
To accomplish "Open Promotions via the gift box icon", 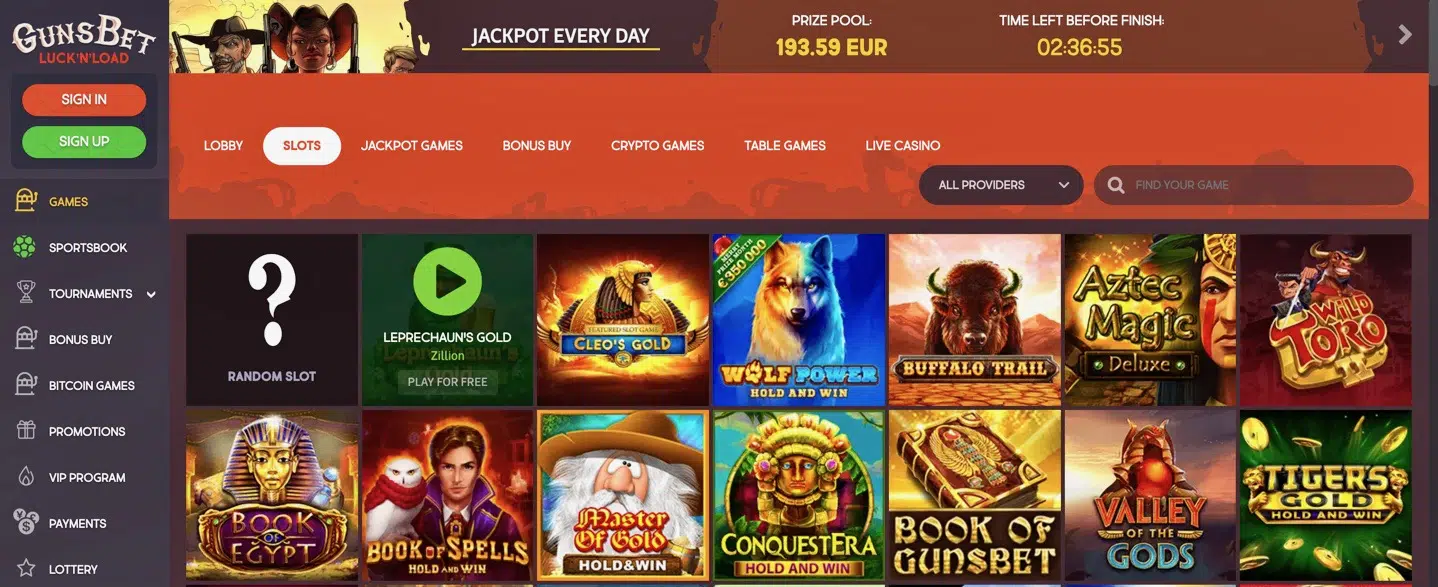I will [x=26, y=431].
